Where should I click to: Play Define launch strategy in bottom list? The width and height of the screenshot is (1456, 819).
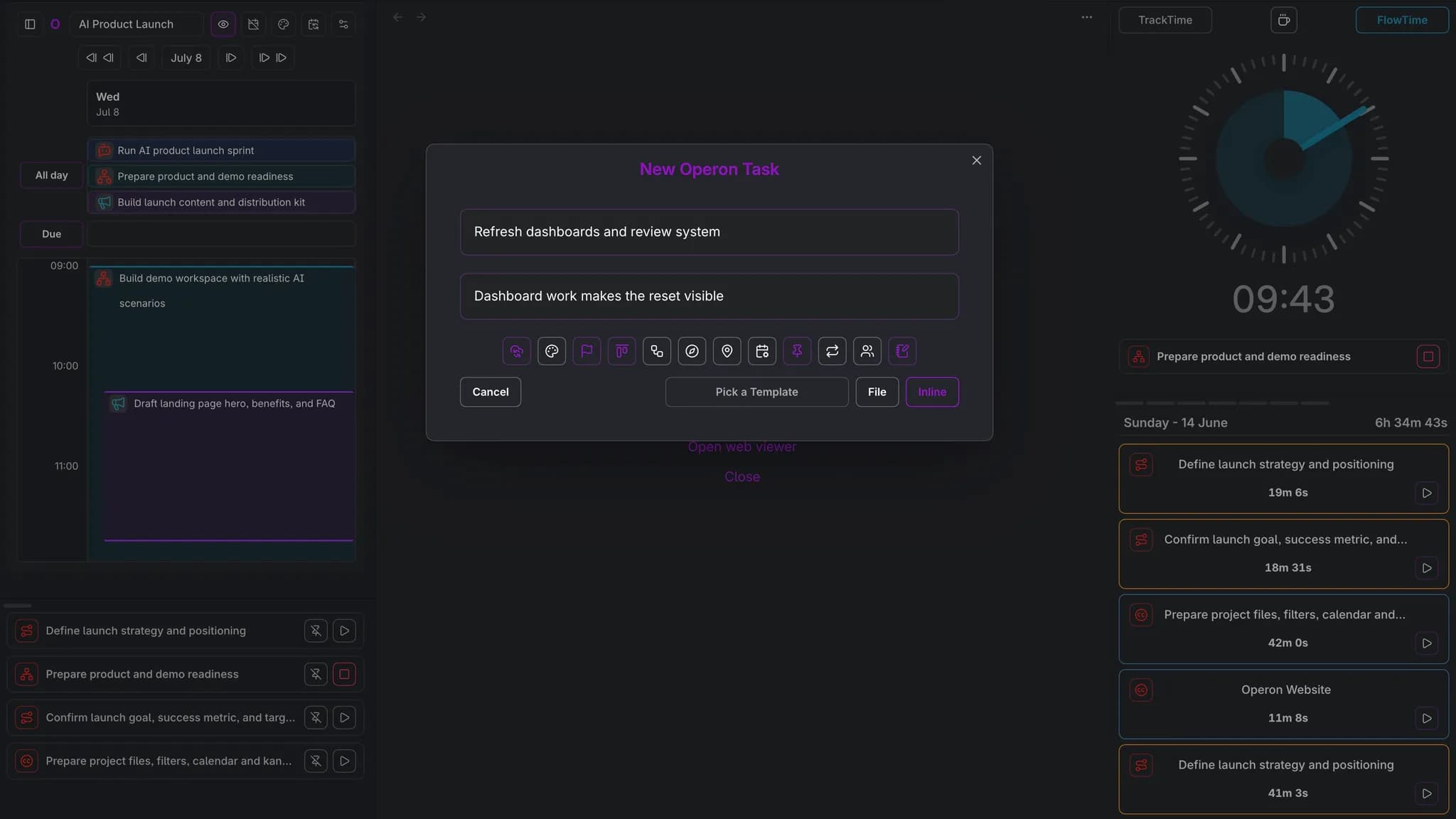[344, 631]
